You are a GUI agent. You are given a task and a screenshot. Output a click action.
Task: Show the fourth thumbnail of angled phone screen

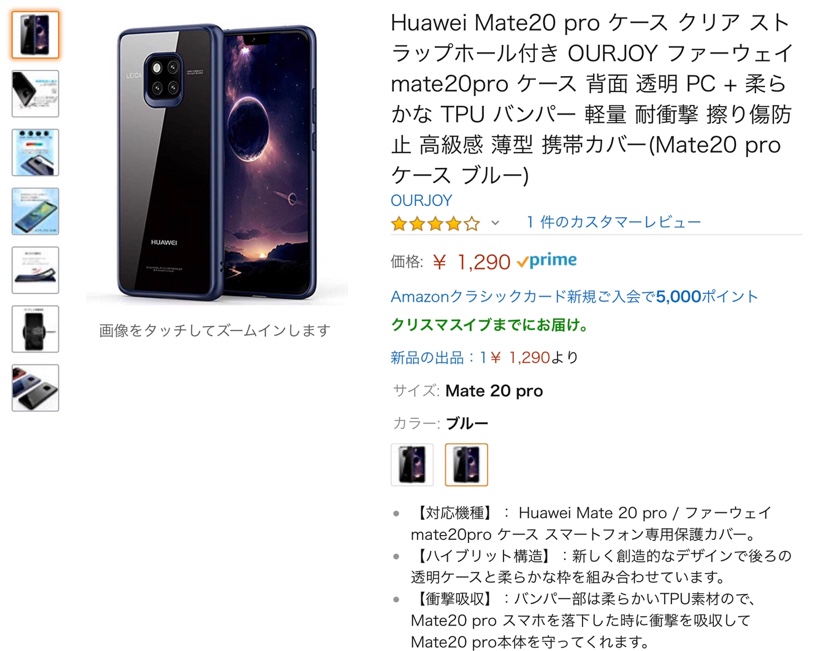35,211
